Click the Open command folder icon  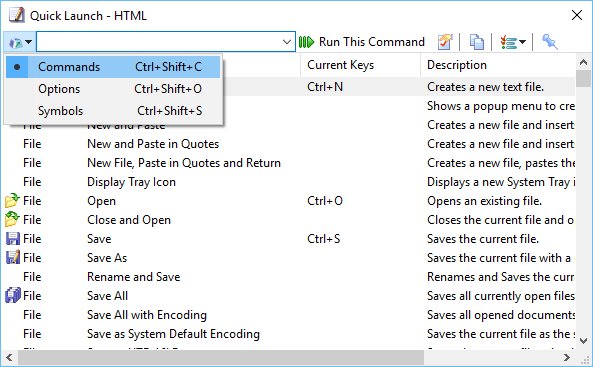click(x=12, y=201)
